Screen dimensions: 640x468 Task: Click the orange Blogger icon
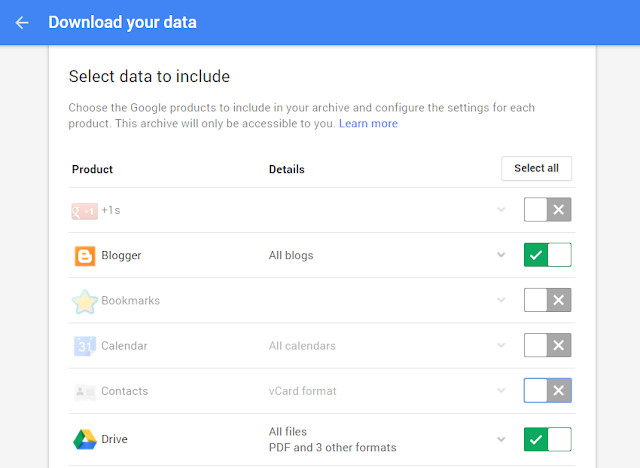(x=85, y=256)
